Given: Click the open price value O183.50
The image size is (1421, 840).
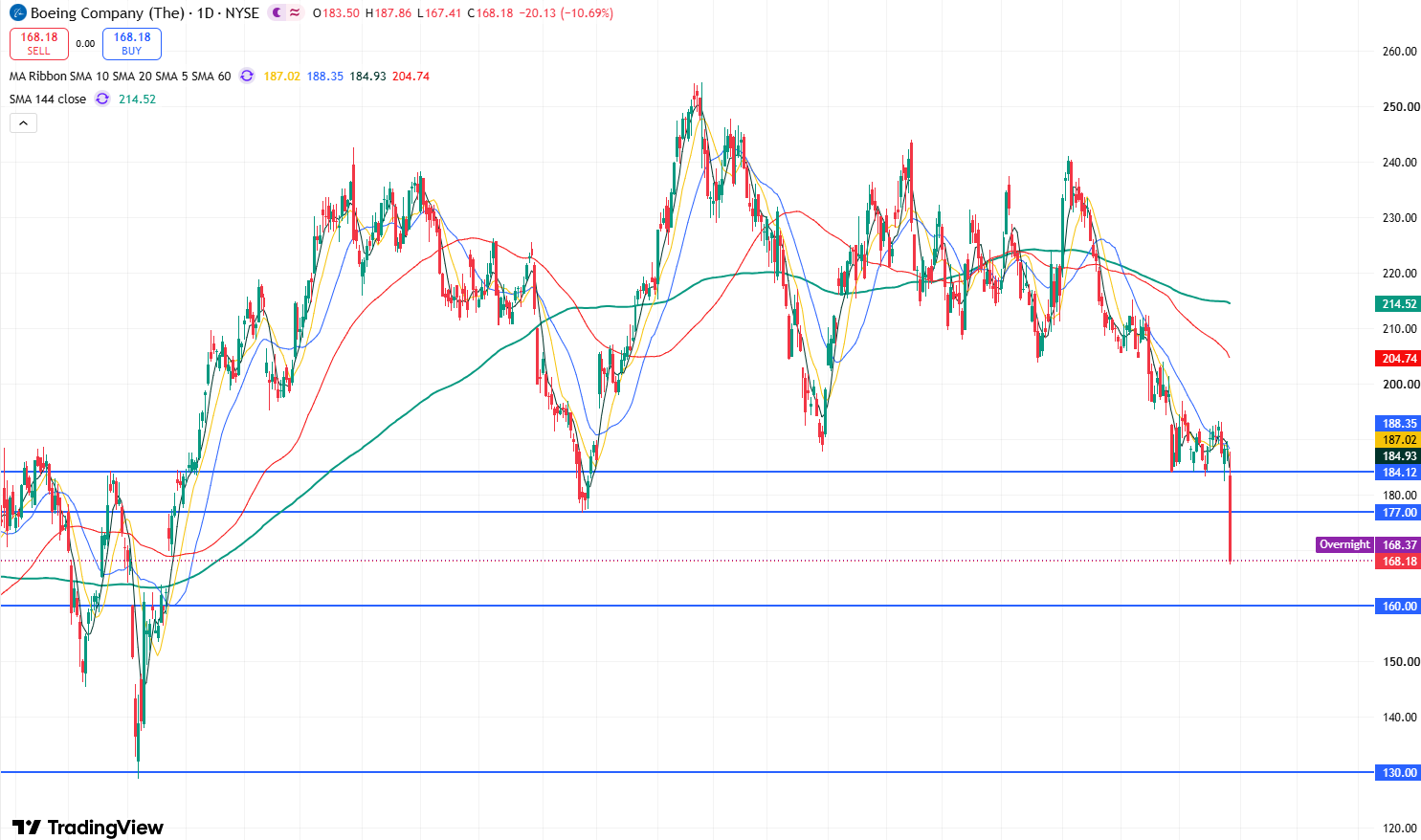Looking at the screenshot, I should coord(336,13).
